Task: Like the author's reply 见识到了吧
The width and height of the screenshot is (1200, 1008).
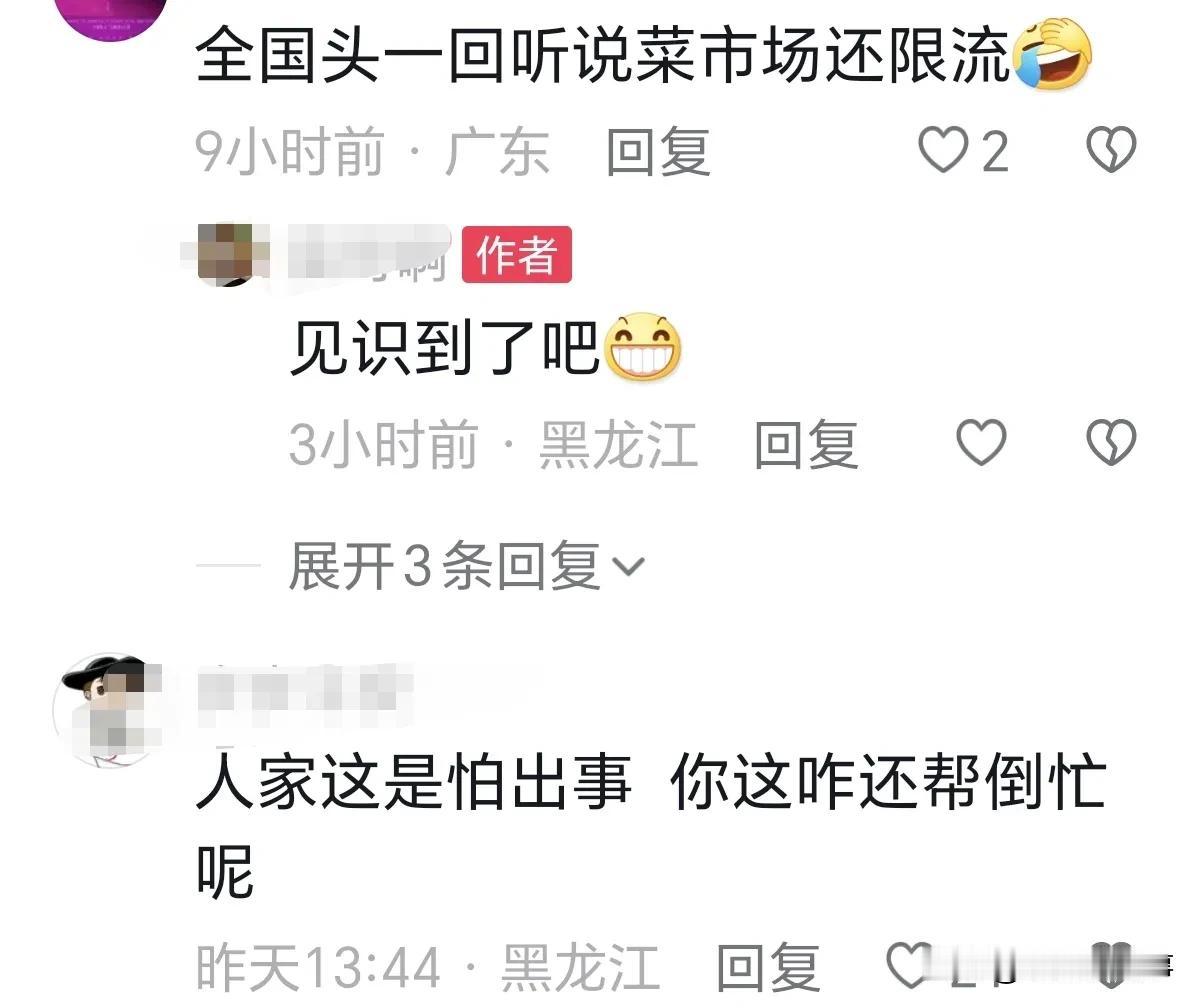Action: click(982, 443)
